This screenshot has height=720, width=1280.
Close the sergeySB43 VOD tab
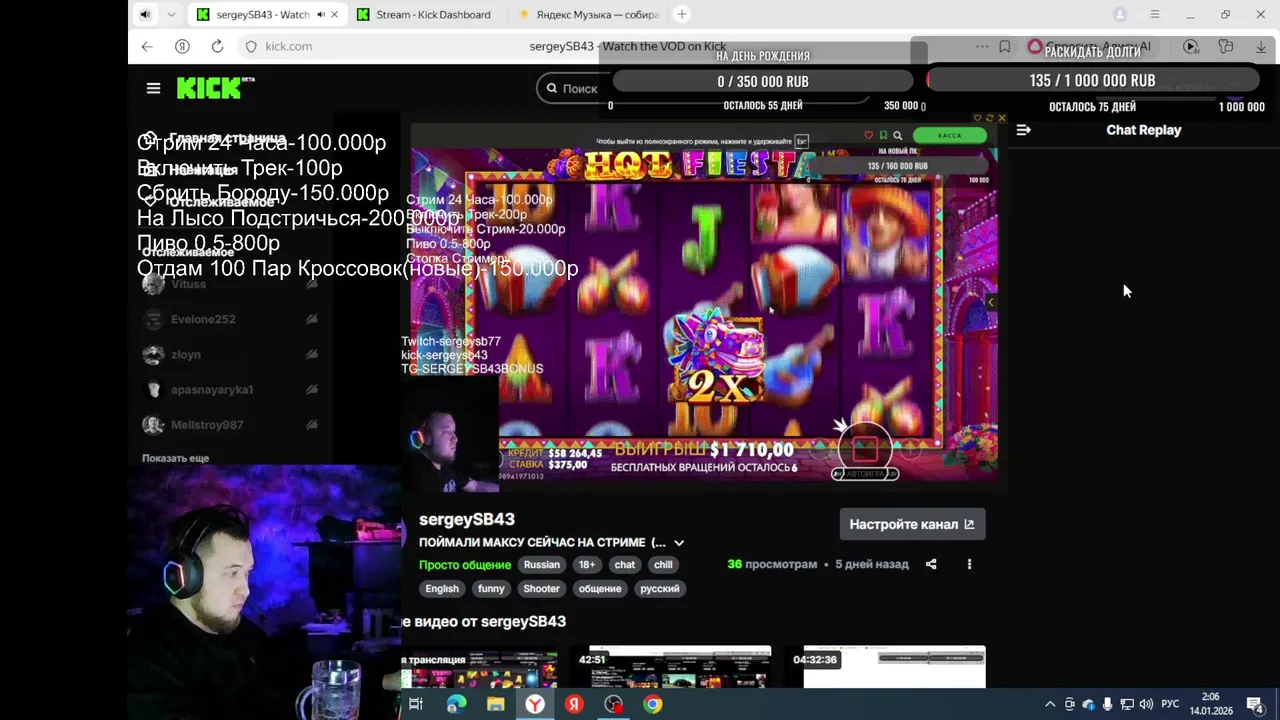tap(334, 14)
